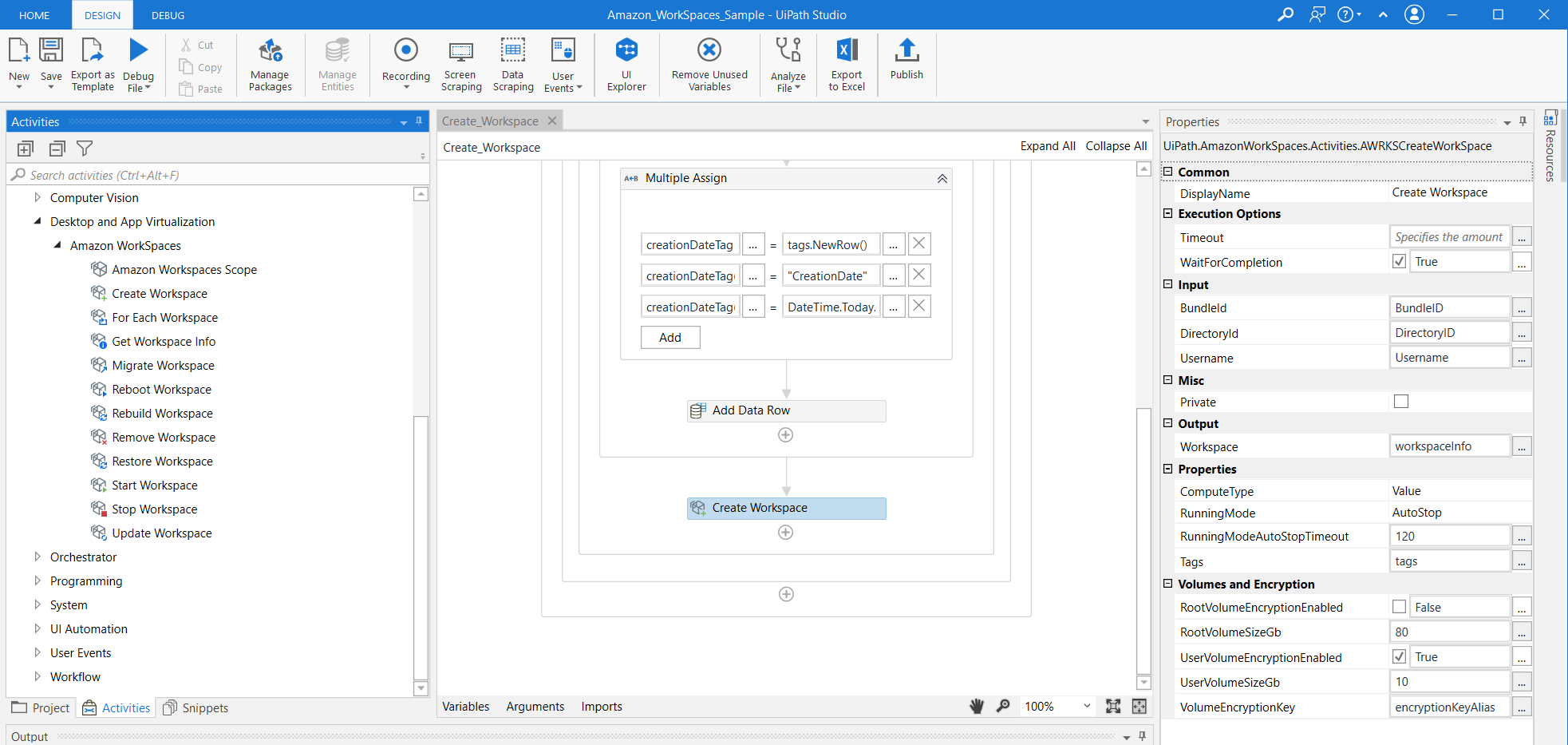Toggle the overview icon in designer footer

tap(1139, 706)
